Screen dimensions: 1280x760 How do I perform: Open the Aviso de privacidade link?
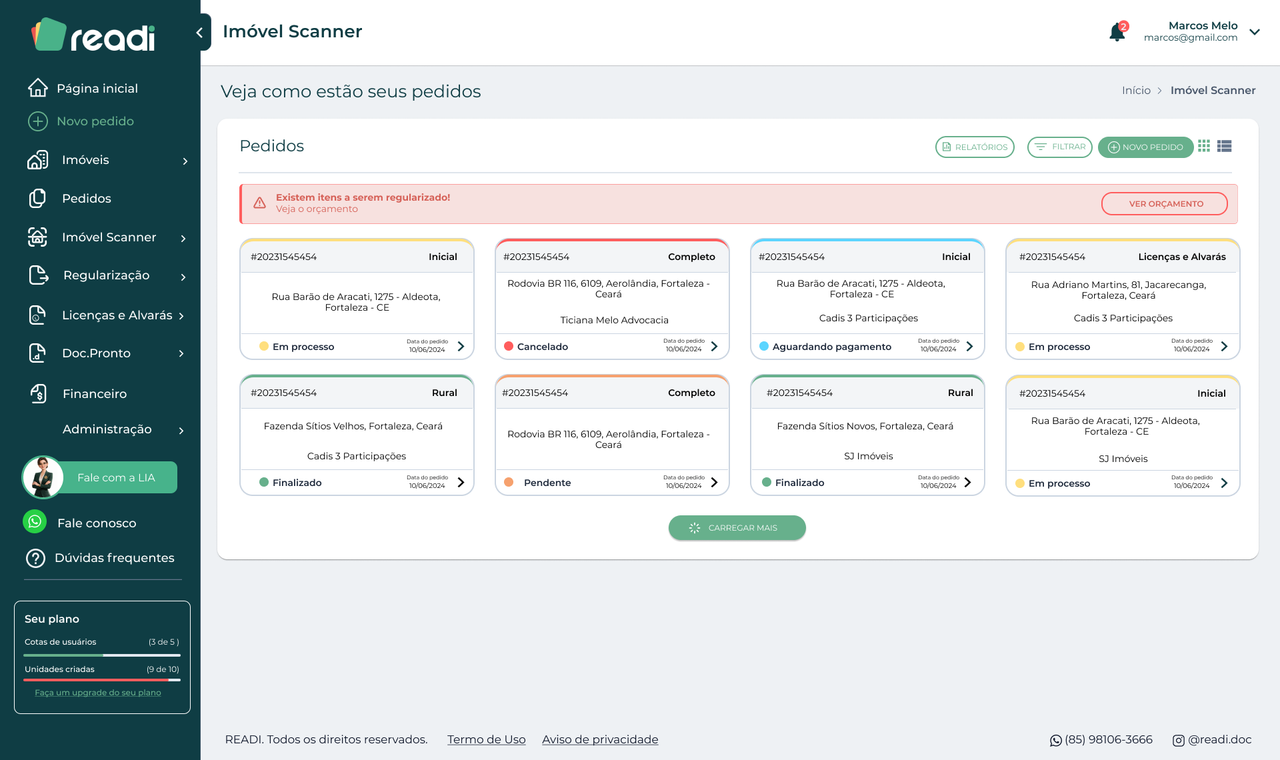(x=600, y=740)
